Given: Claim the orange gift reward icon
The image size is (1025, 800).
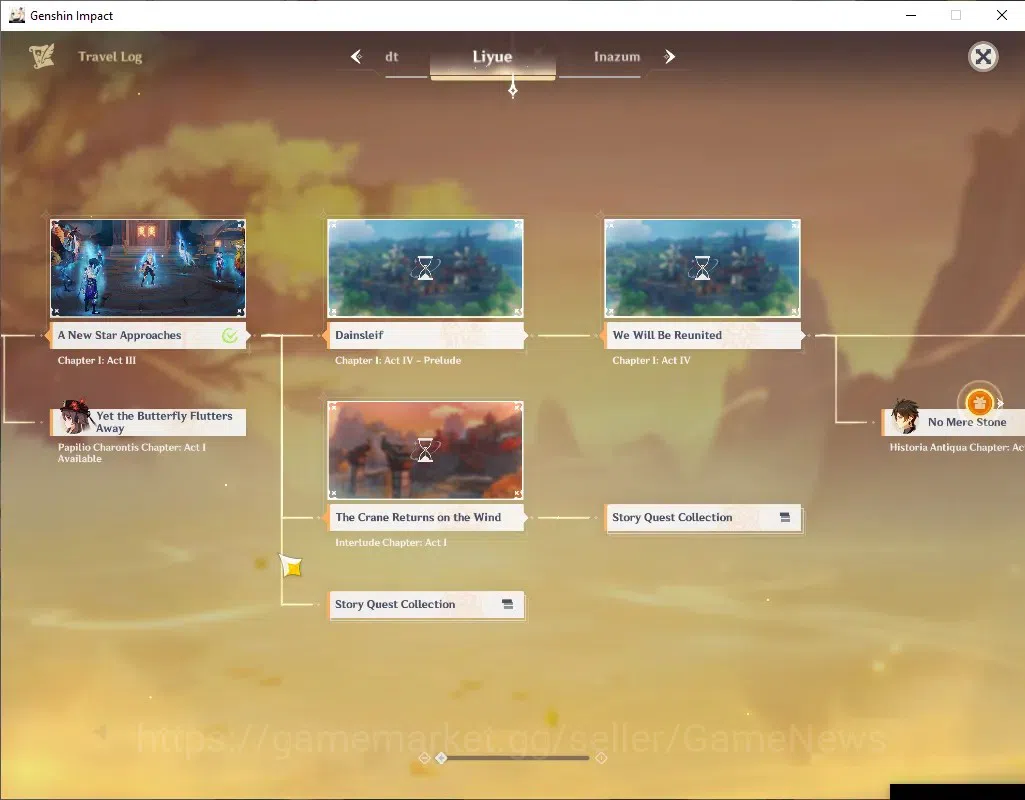Looking at the screenshot, I should pyautogui.click(x=979, y=403).
